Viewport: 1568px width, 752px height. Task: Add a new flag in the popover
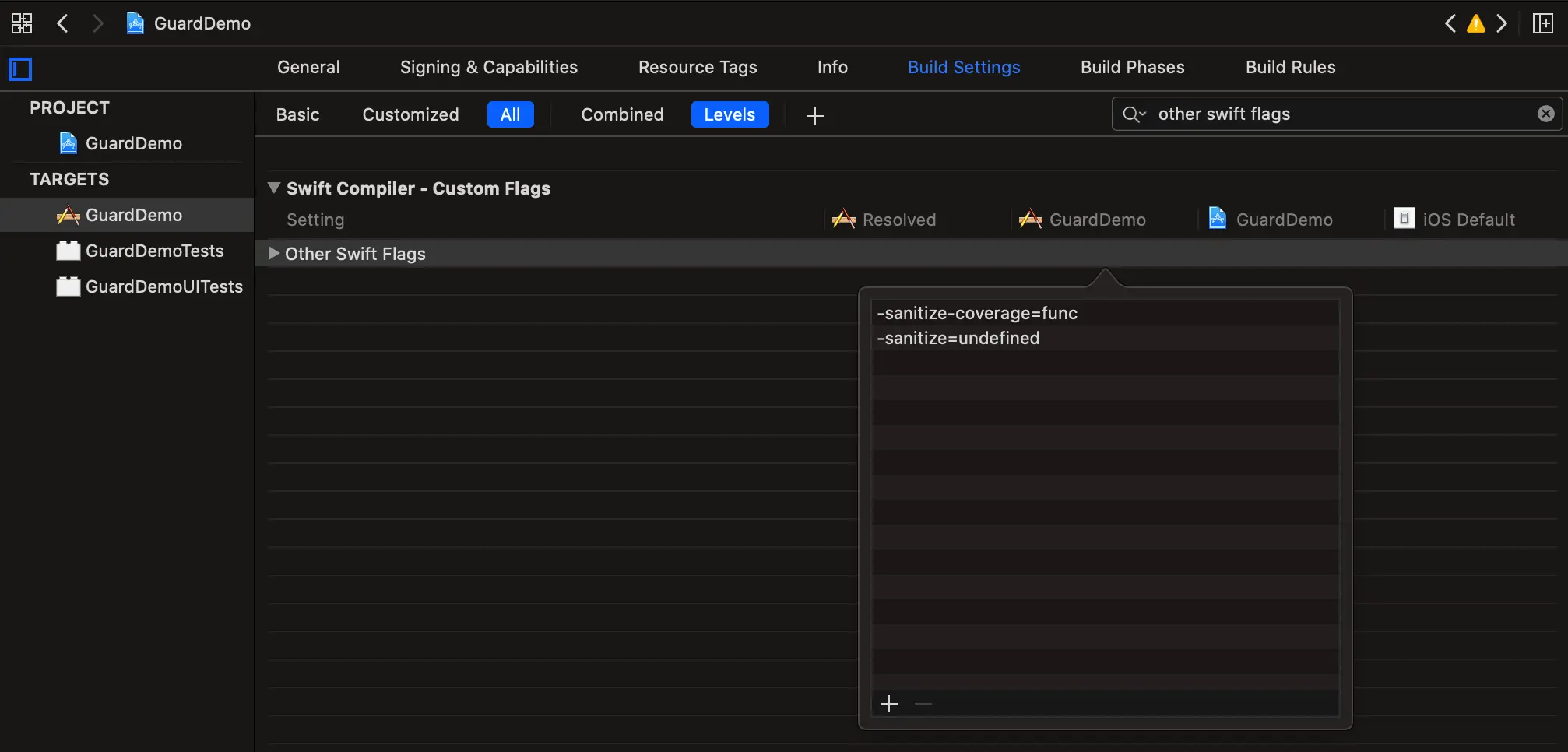(889, 704)
